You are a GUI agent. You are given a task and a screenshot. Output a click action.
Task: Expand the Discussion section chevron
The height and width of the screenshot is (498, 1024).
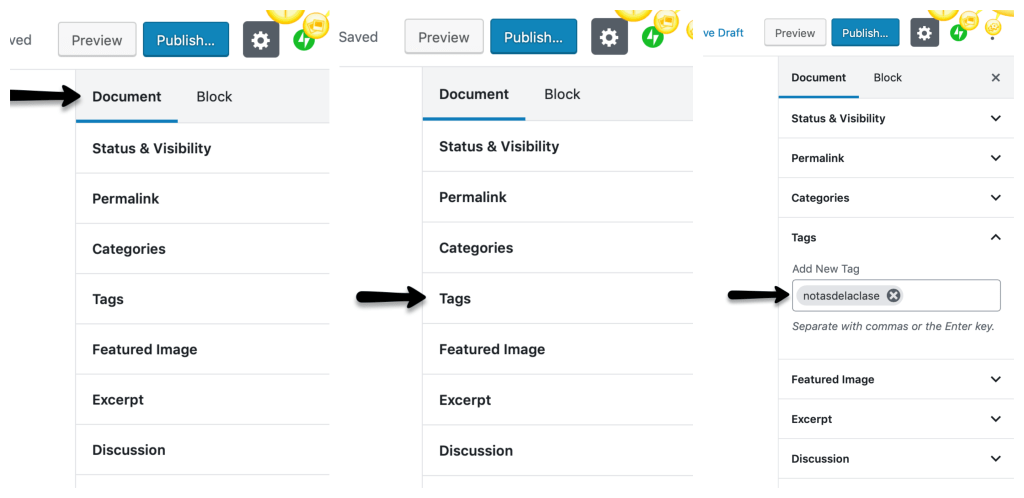[995, 459]
